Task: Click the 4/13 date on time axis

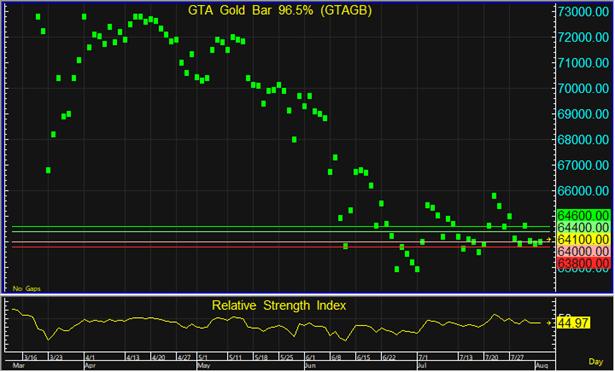Action: point(133,357)
